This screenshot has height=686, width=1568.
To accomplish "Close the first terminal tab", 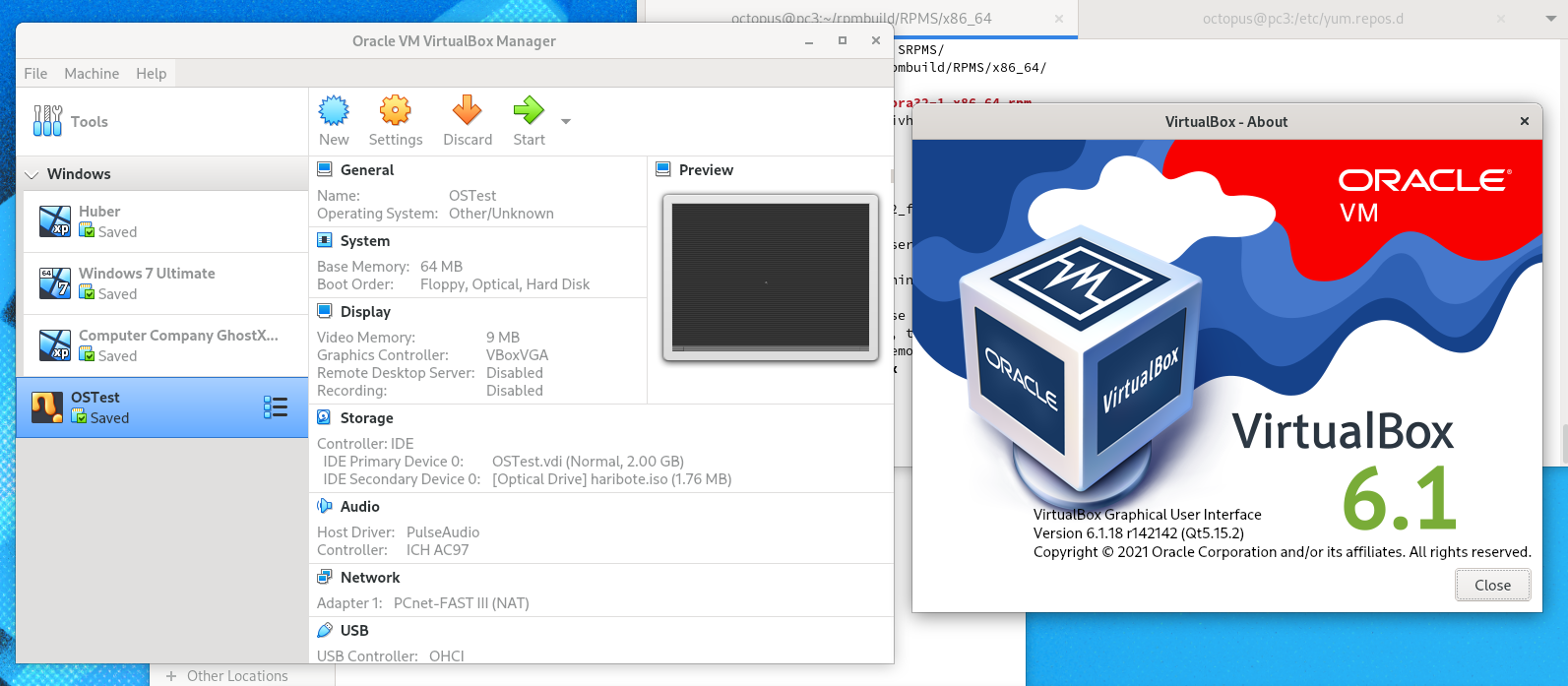I will (1059, 19).
